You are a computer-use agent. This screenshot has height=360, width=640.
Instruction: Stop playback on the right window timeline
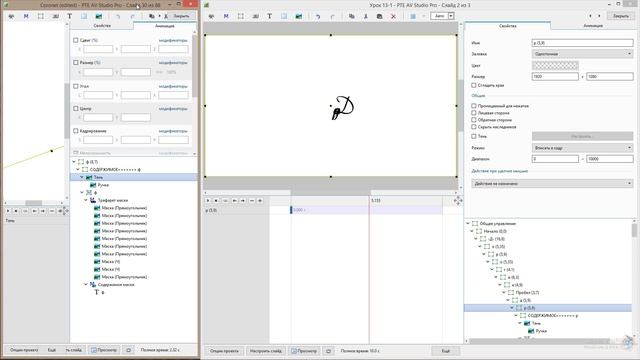pos(216,200)
